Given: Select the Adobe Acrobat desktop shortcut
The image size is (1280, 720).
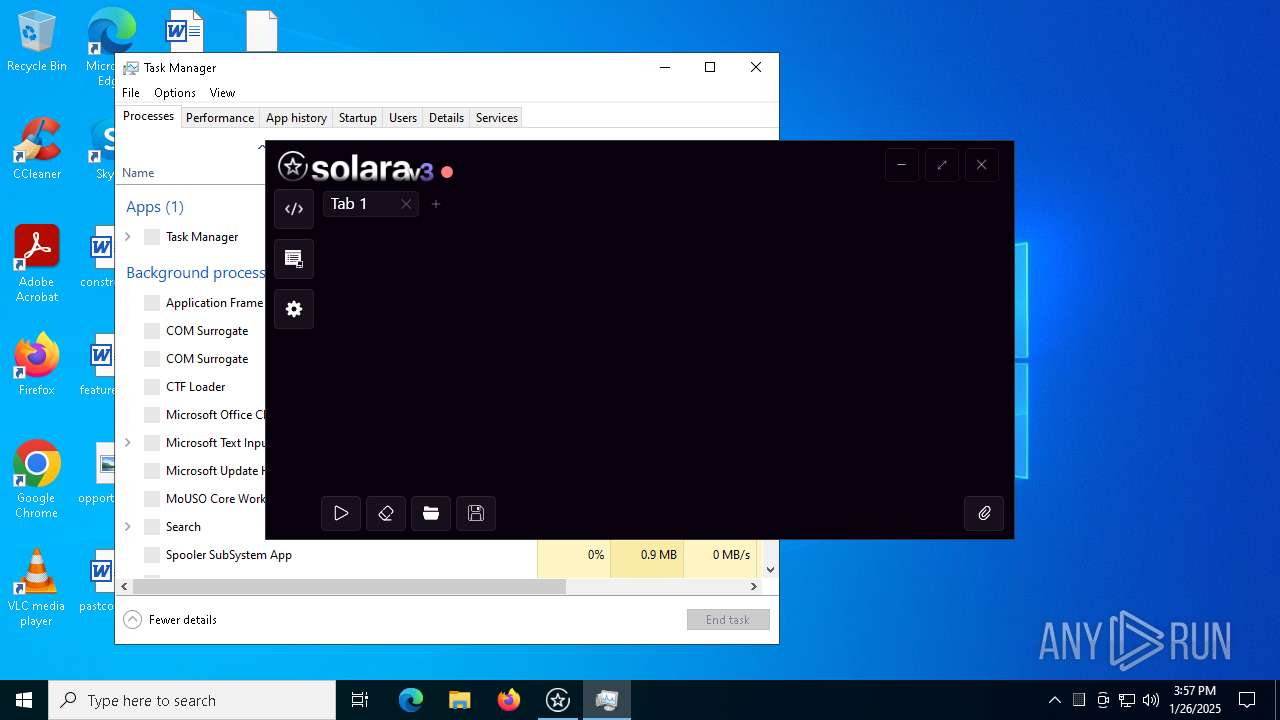Looking at the screenshot, I should (x=37, y=264).
